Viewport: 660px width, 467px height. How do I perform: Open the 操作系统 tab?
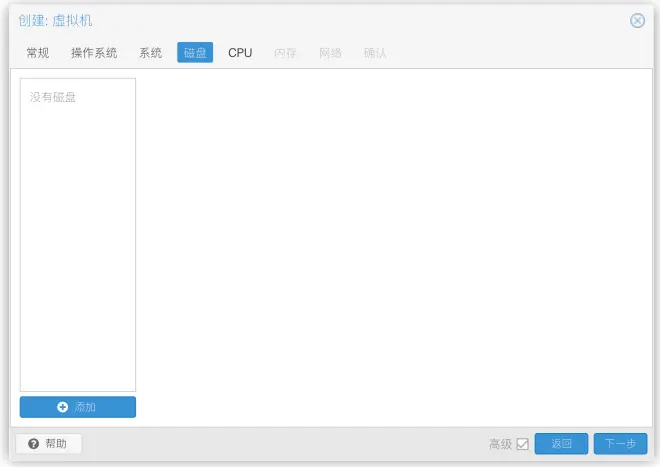94,53
